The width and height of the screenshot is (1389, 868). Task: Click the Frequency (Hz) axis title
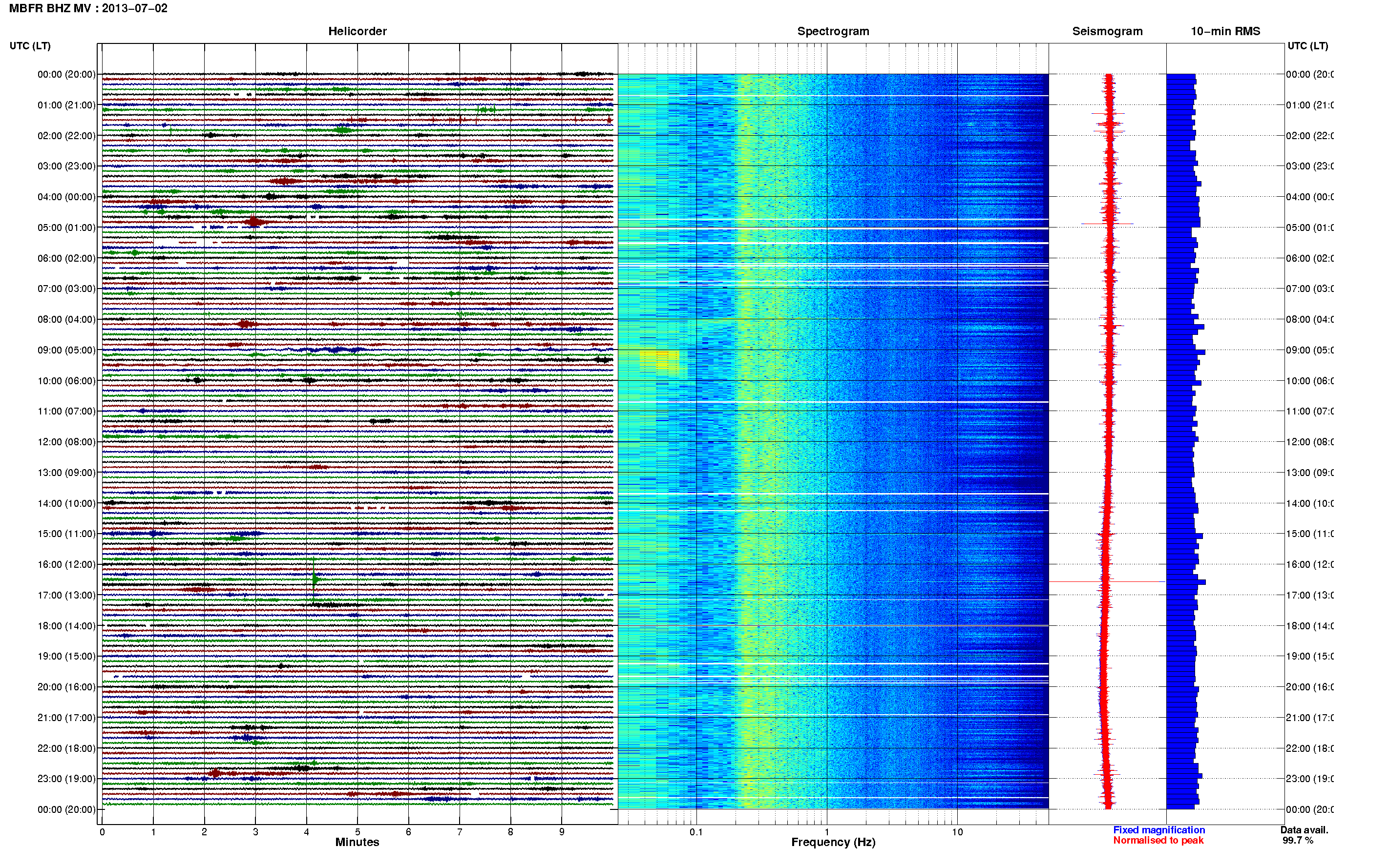[x=833, y=843]
